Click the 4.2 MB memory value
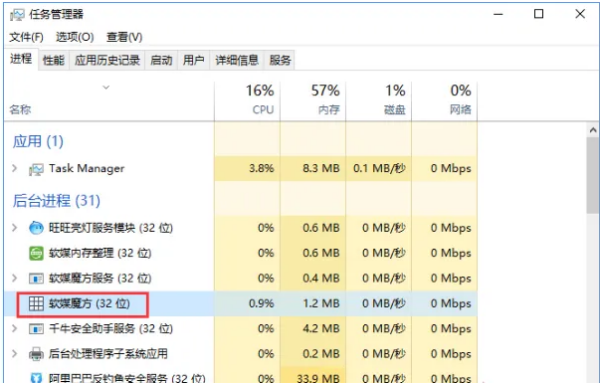Viewport: 600px width, 383px height. tap(321, 329)
